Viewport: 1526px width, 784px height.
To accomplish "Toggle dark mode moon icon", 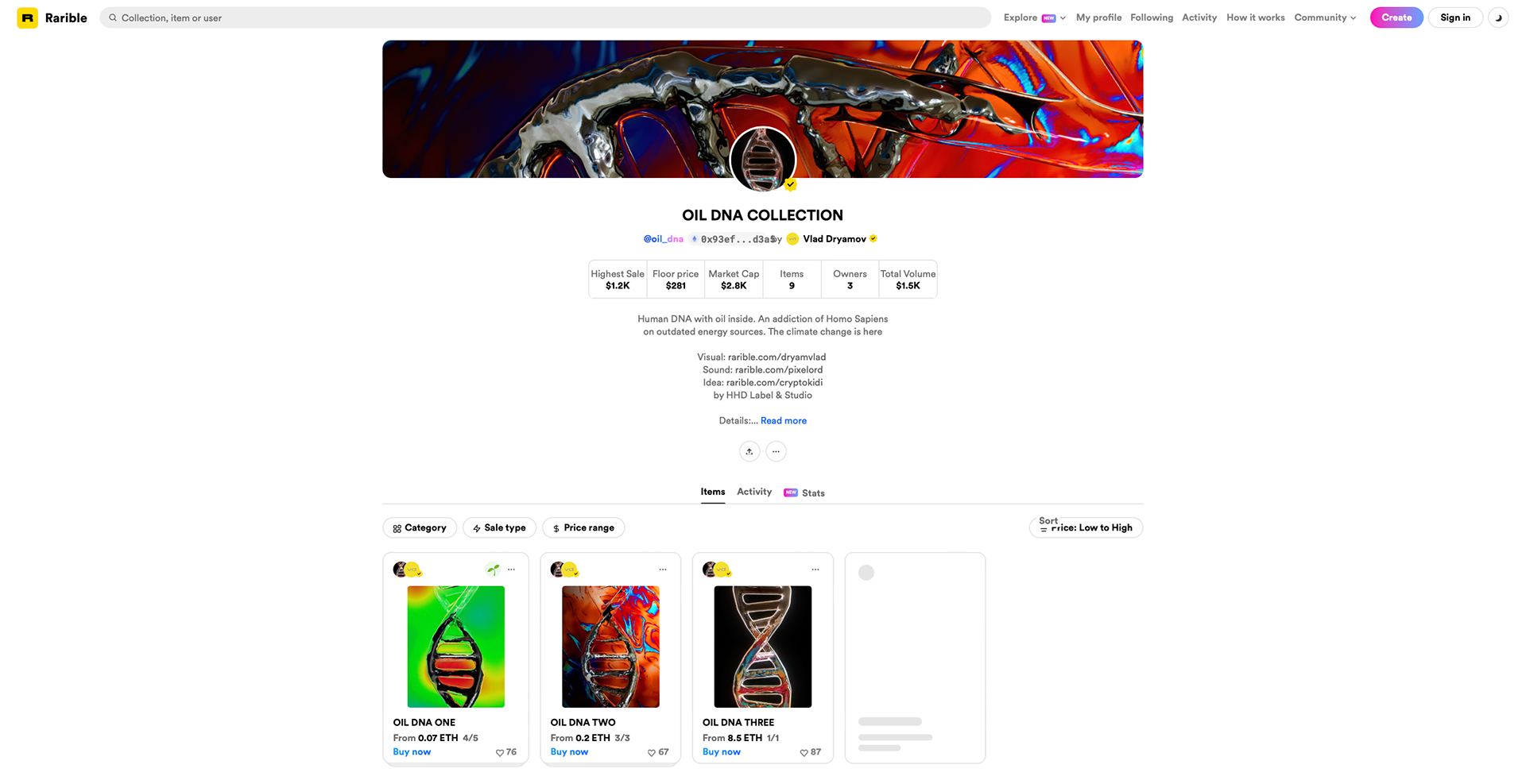I will coord(1498,17).
